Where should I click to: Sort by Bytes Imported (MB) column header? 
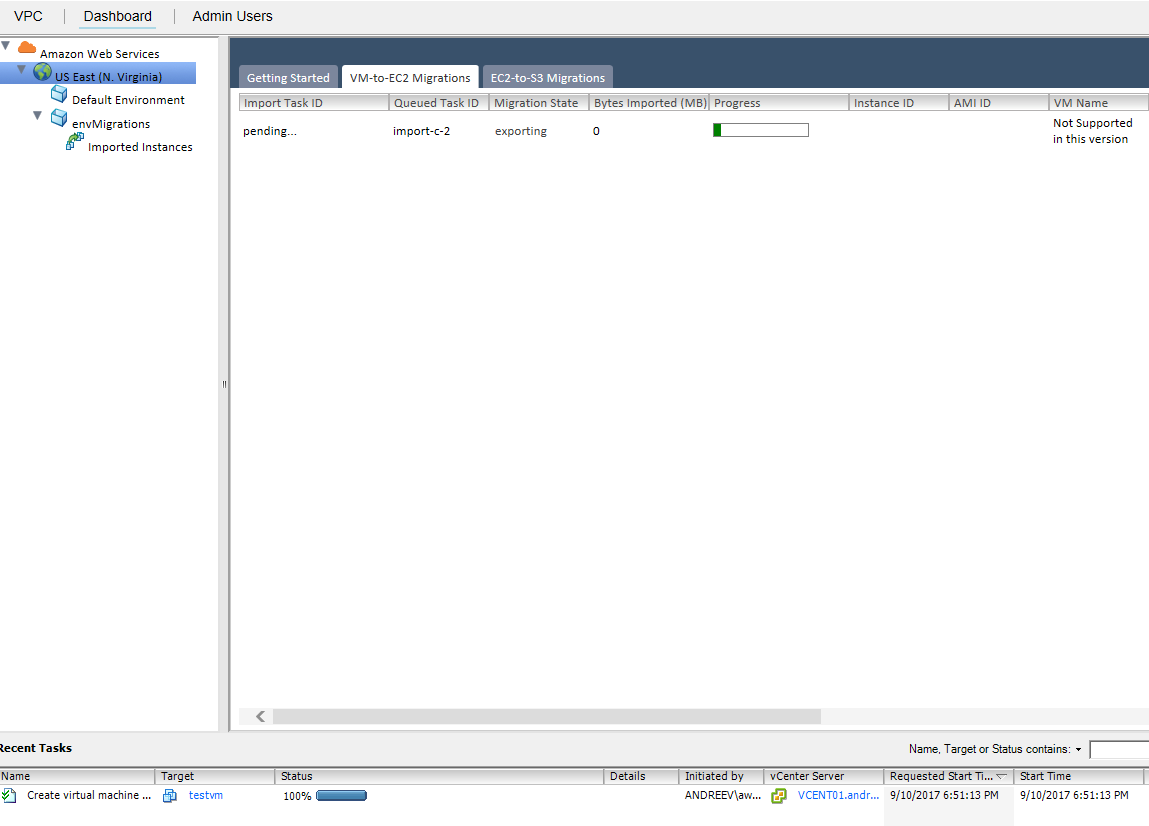[x=649, y=103]
